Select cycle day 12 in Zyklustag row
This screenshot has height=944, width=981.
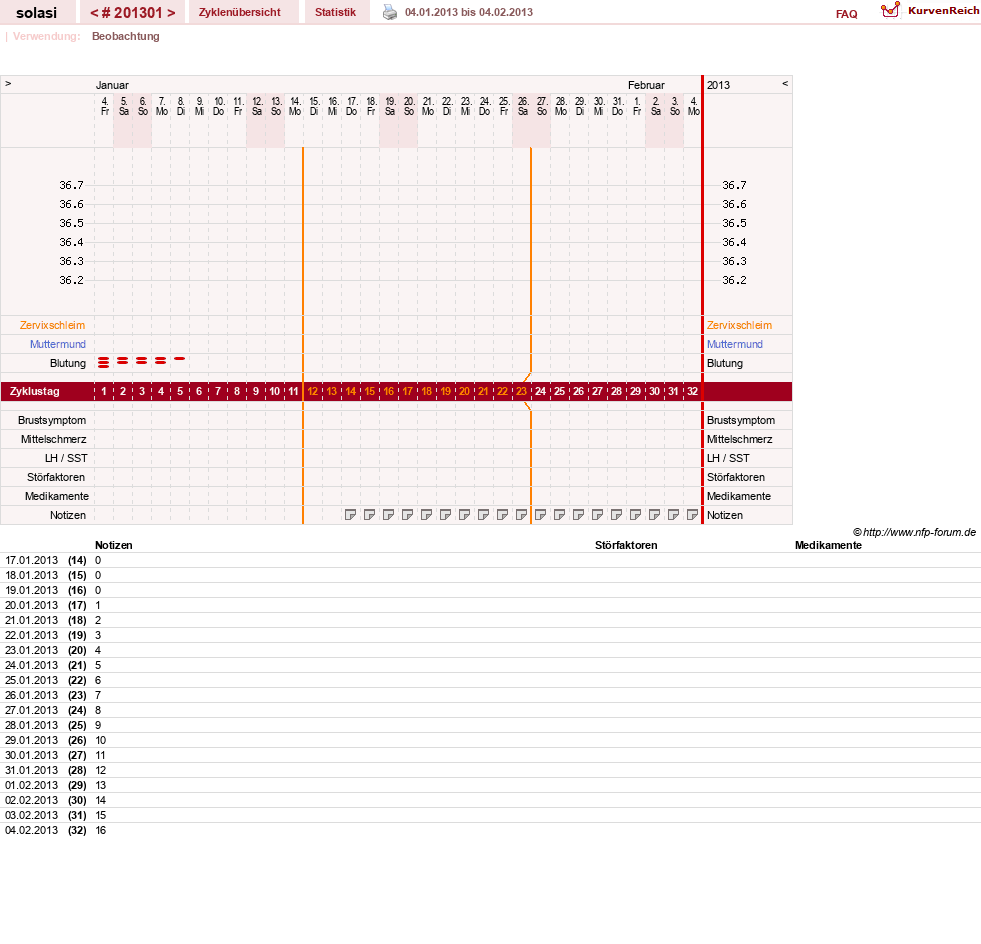(313, 391)
